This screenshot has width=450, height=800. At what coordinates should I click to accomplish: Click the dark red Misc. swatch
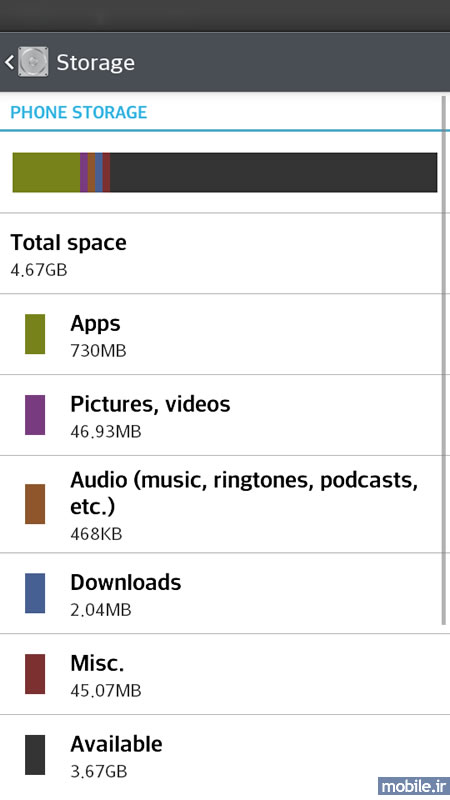35,674
